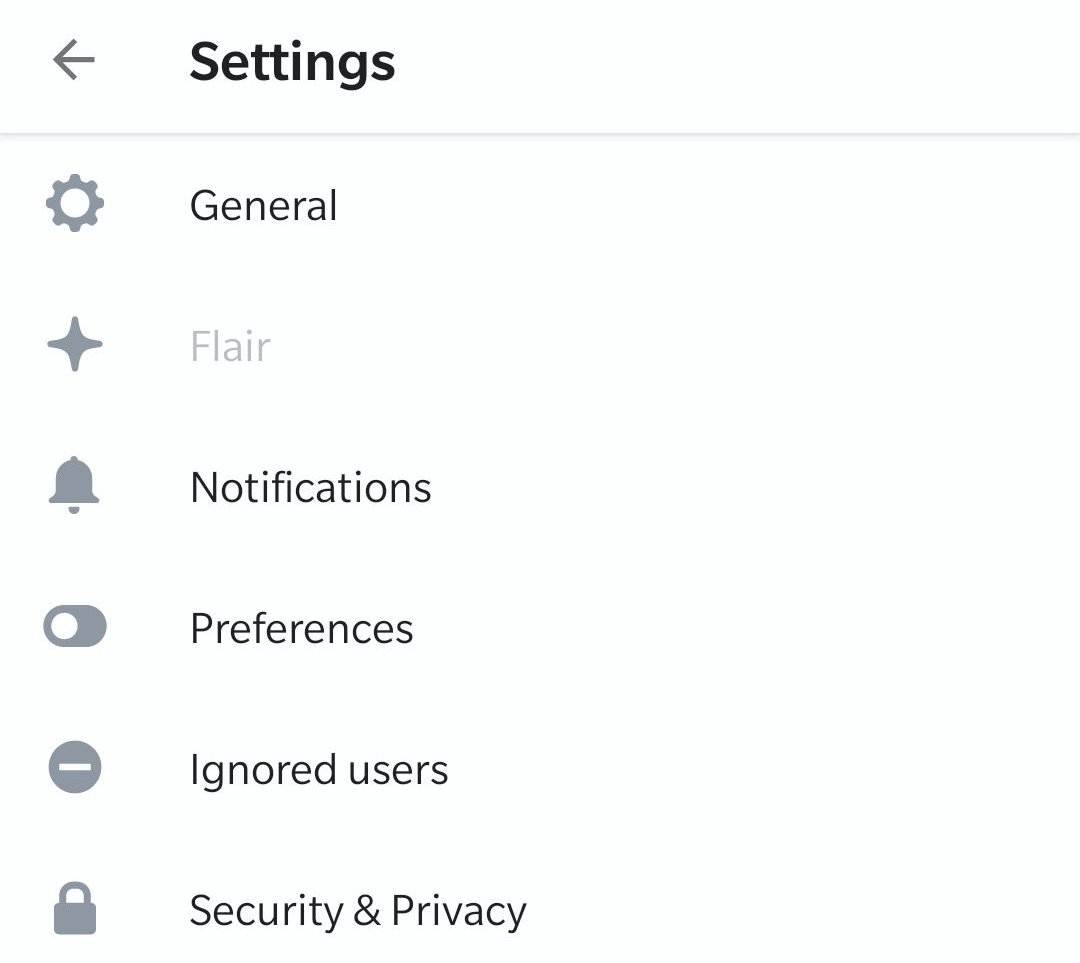Select the Preferences menu entry

(302, 628)
